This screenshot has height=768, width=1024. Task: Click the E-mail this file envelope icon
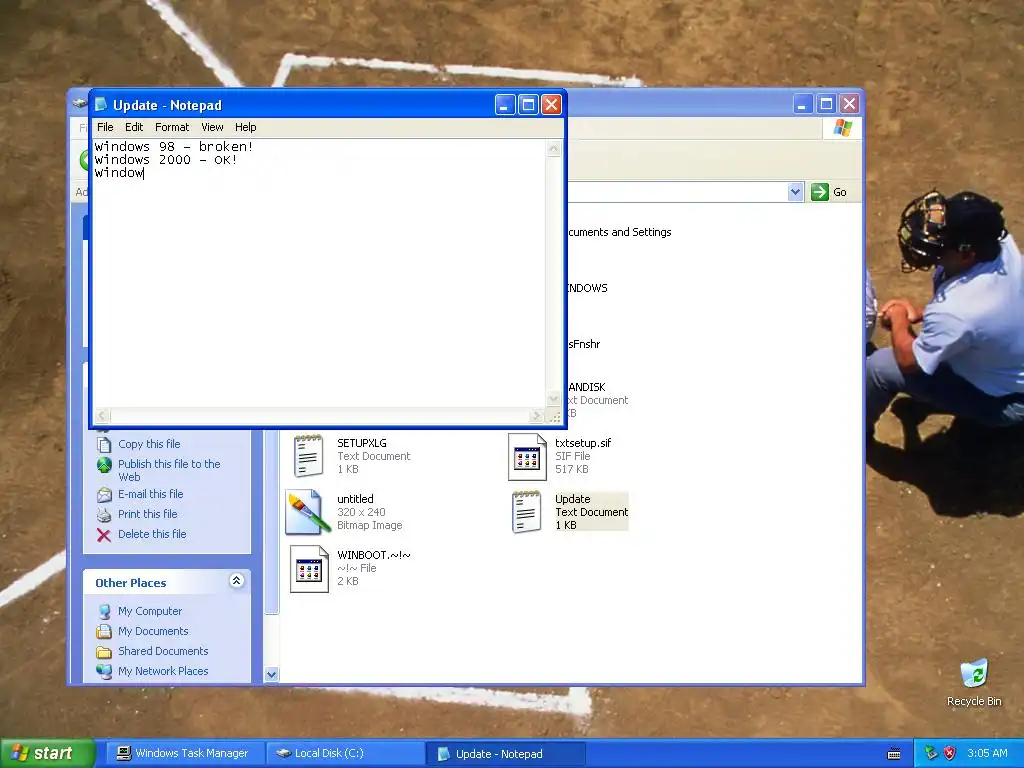point(104,495)
